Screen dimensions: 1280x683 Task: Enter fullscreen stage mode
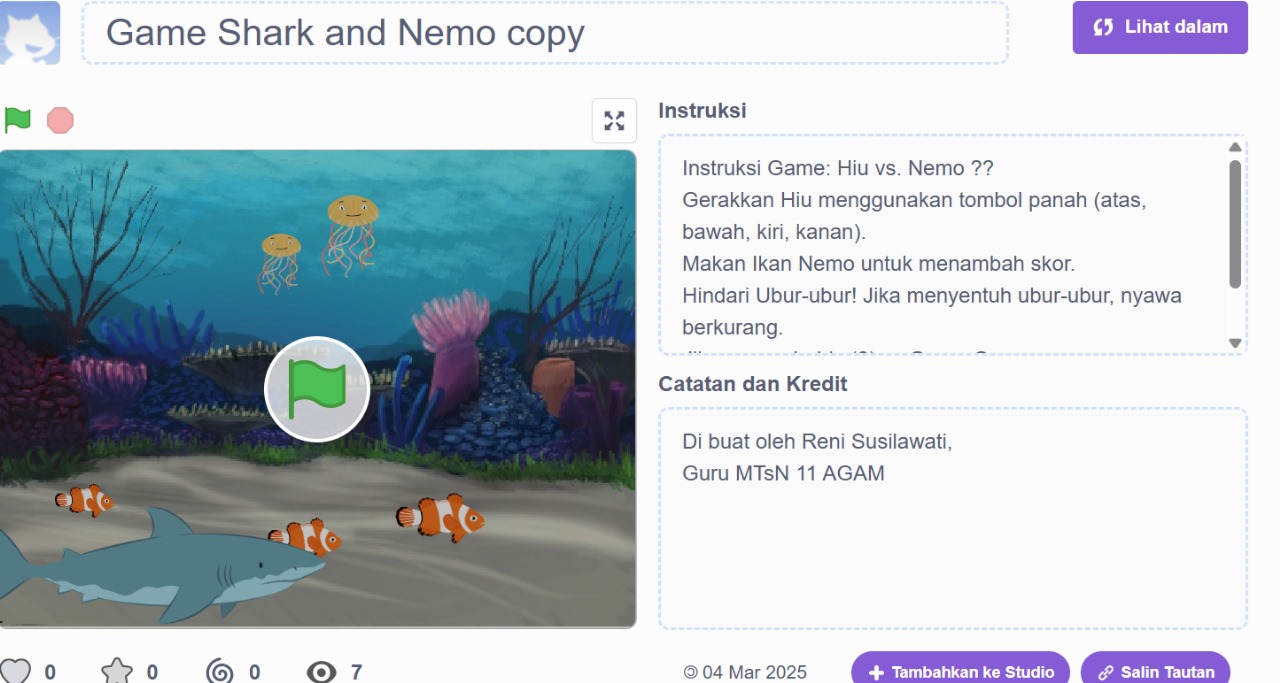(614, 121)
